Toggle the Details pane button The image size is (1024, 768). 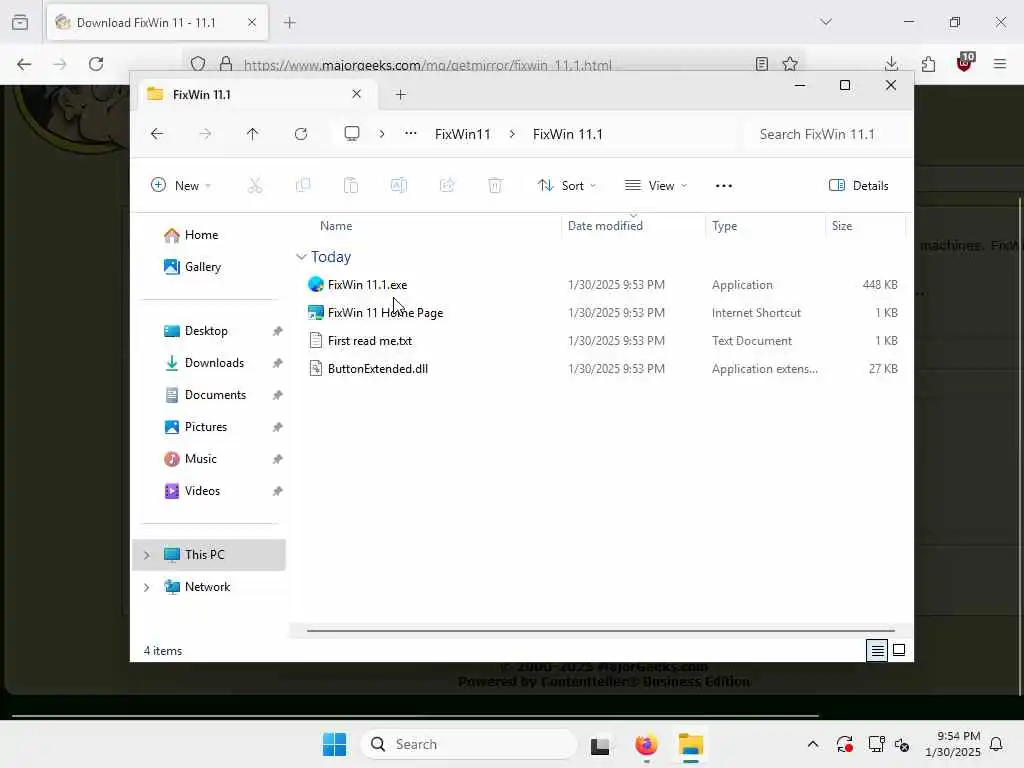pyautogui.click(x=858, y=185)
